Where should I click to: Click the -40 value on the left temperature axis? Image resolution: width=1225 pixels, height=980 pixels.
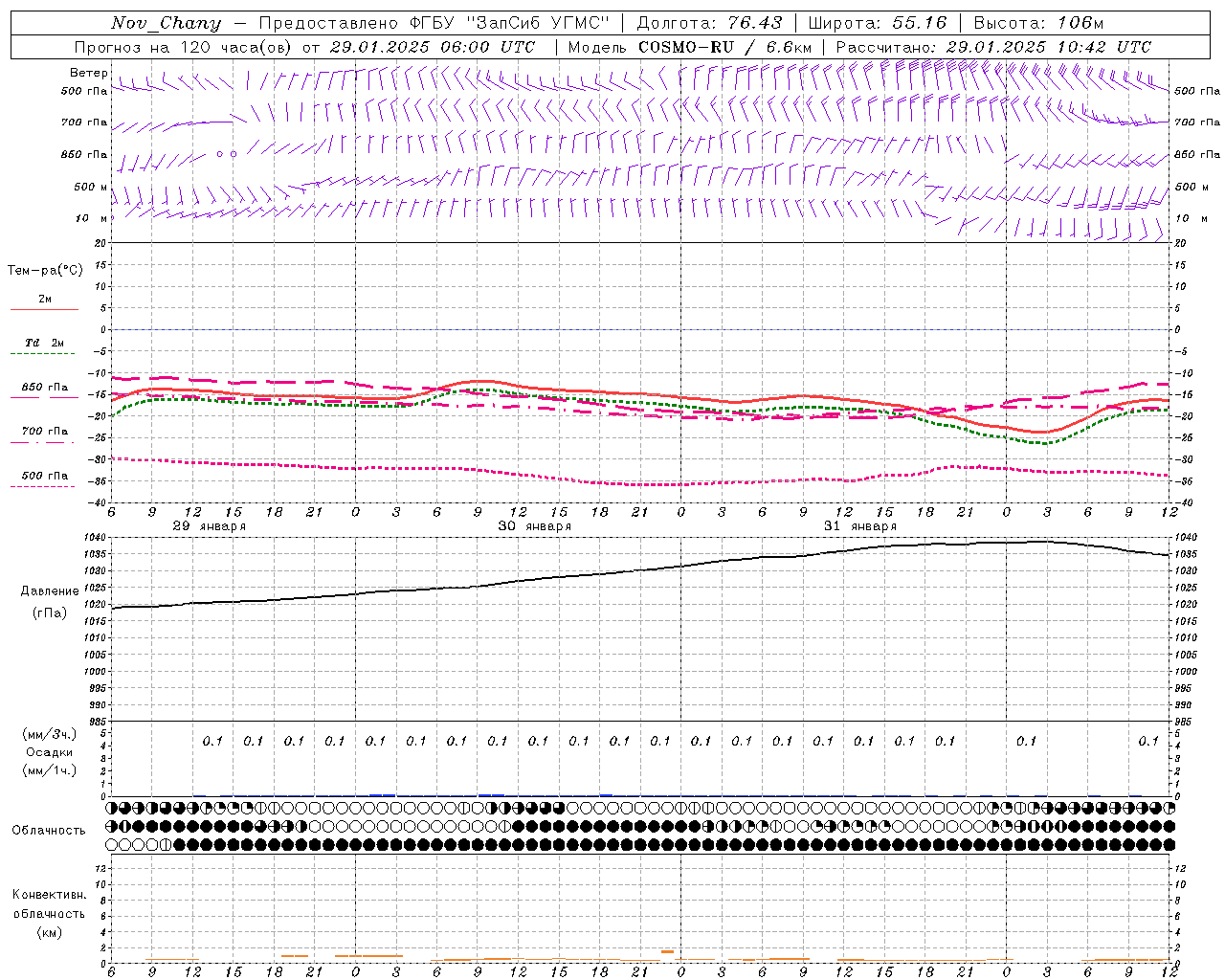[97, 502]
